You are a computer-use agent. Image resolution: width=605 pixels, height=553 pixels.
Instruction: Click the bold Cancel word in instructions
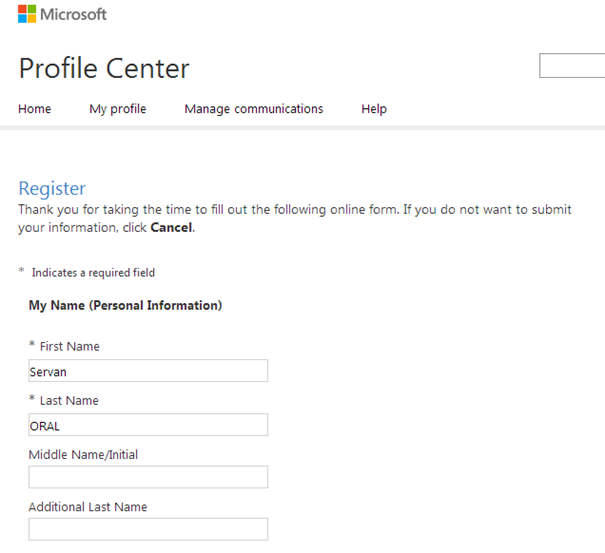[x=171, y=228]
